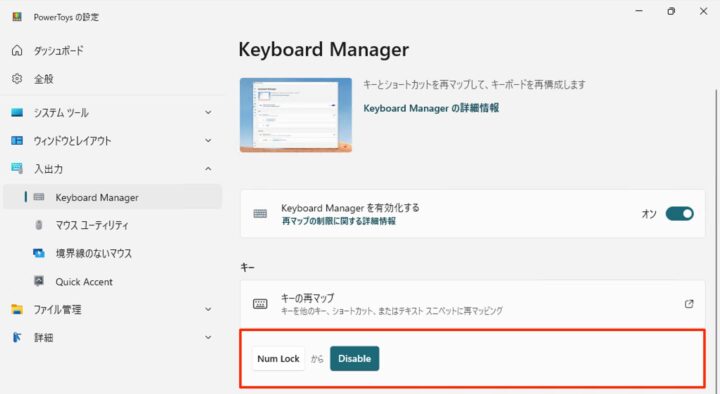Open the Quick Accent icon
720x394 pixels.
[39, 281]
